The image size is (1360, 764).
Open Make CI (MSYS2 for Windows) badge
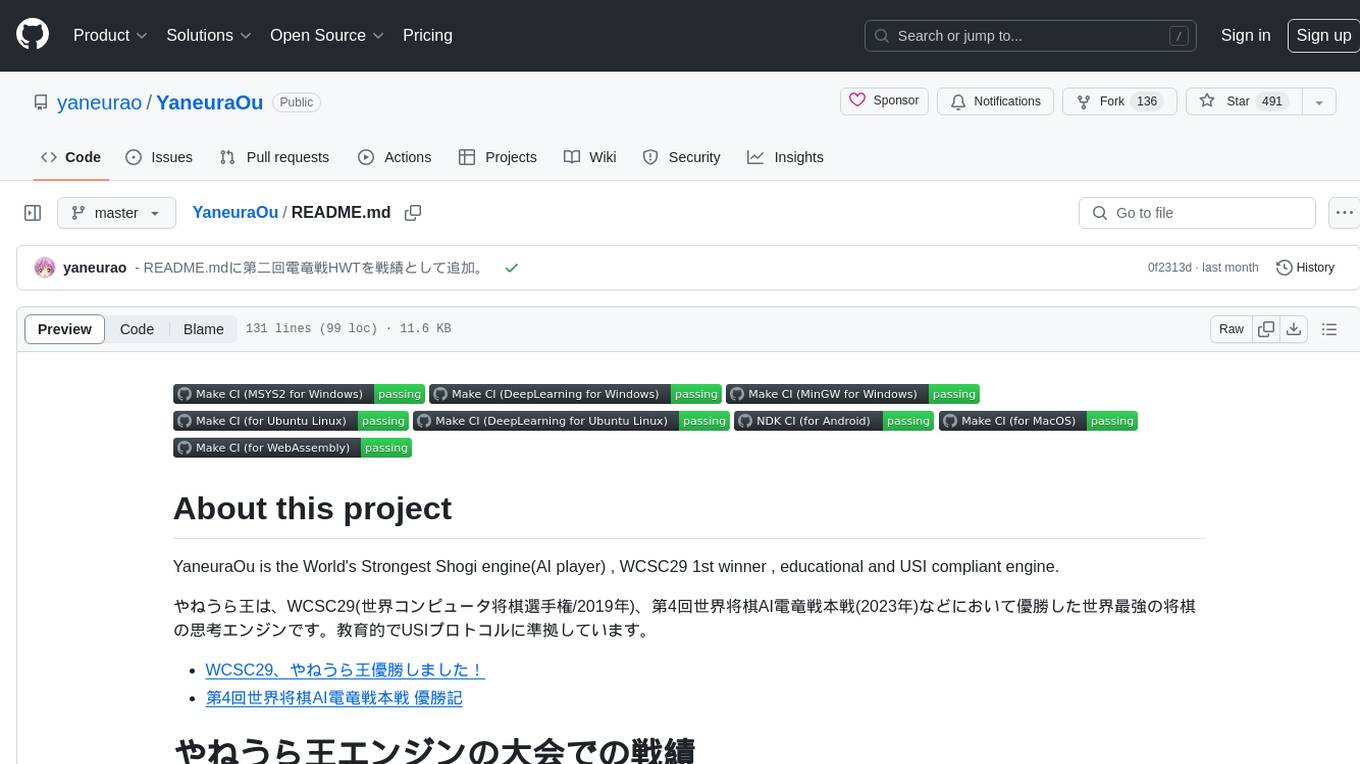coord(298,394)
